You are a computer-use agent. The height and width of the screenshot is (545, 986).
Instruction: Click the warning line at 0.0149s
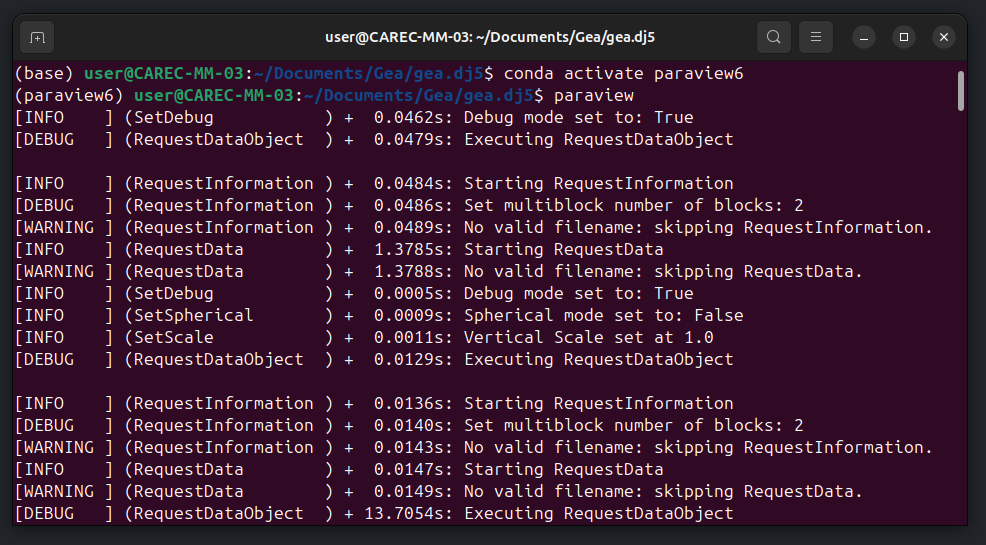pos(439,492)
